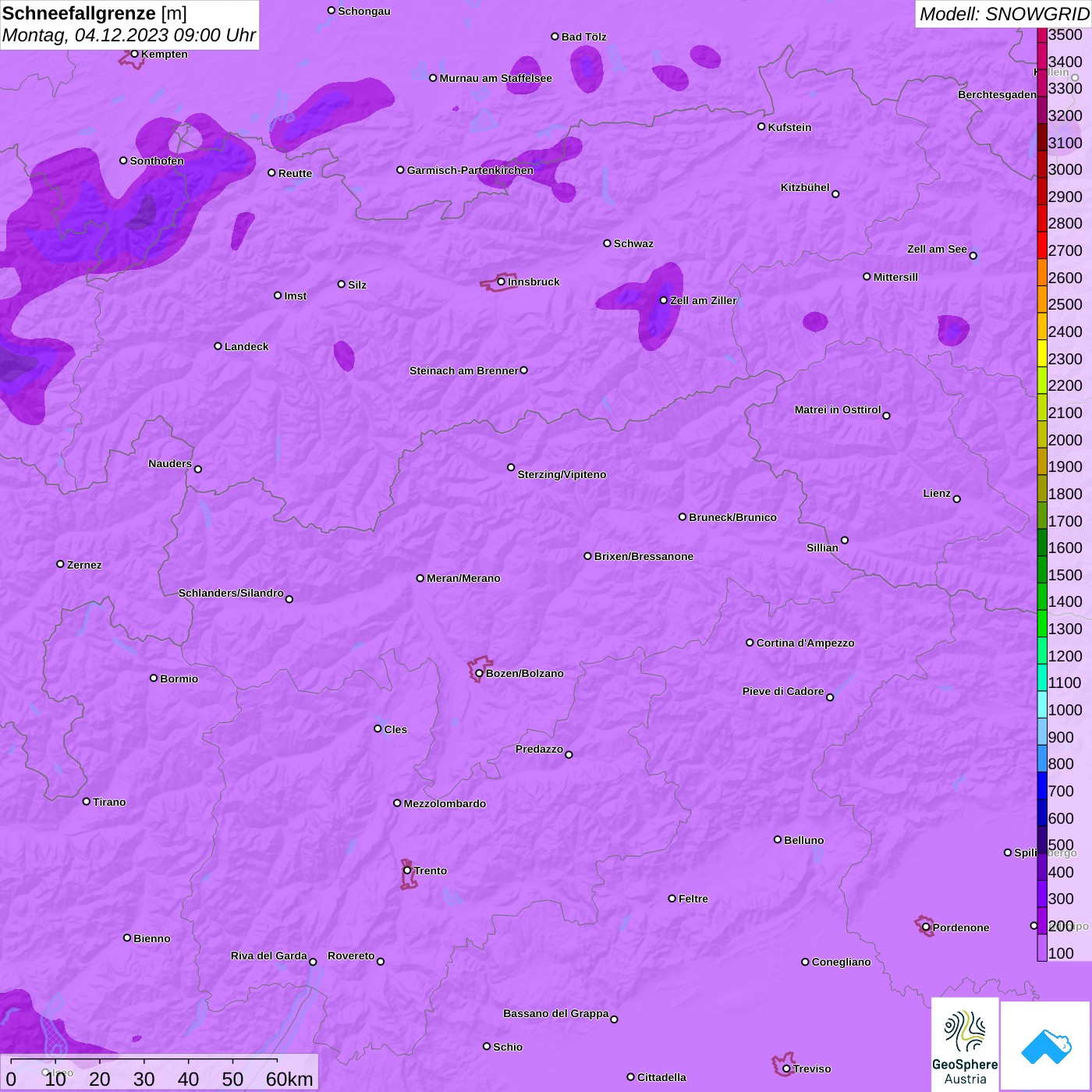Click the cyan legend swatch beside 1100
The width and height of the screenshot is (1092, 1092).
[x=1042, y=677]
